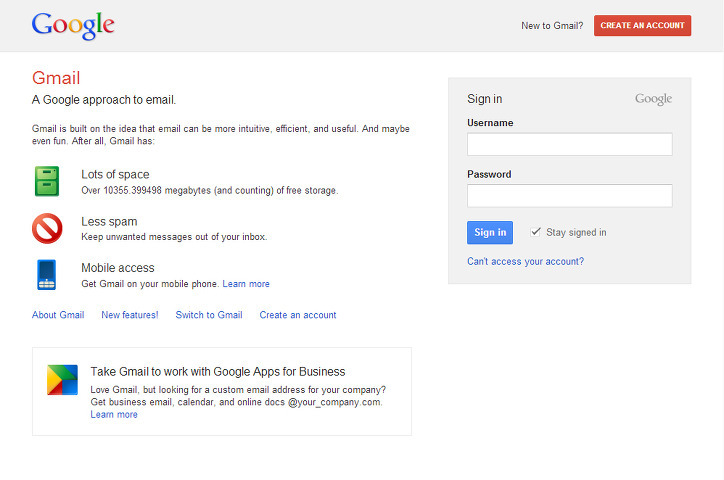This screenshot has height=480, width=724.
Task: Click the Lots of space heading
Action: point(115,174)
